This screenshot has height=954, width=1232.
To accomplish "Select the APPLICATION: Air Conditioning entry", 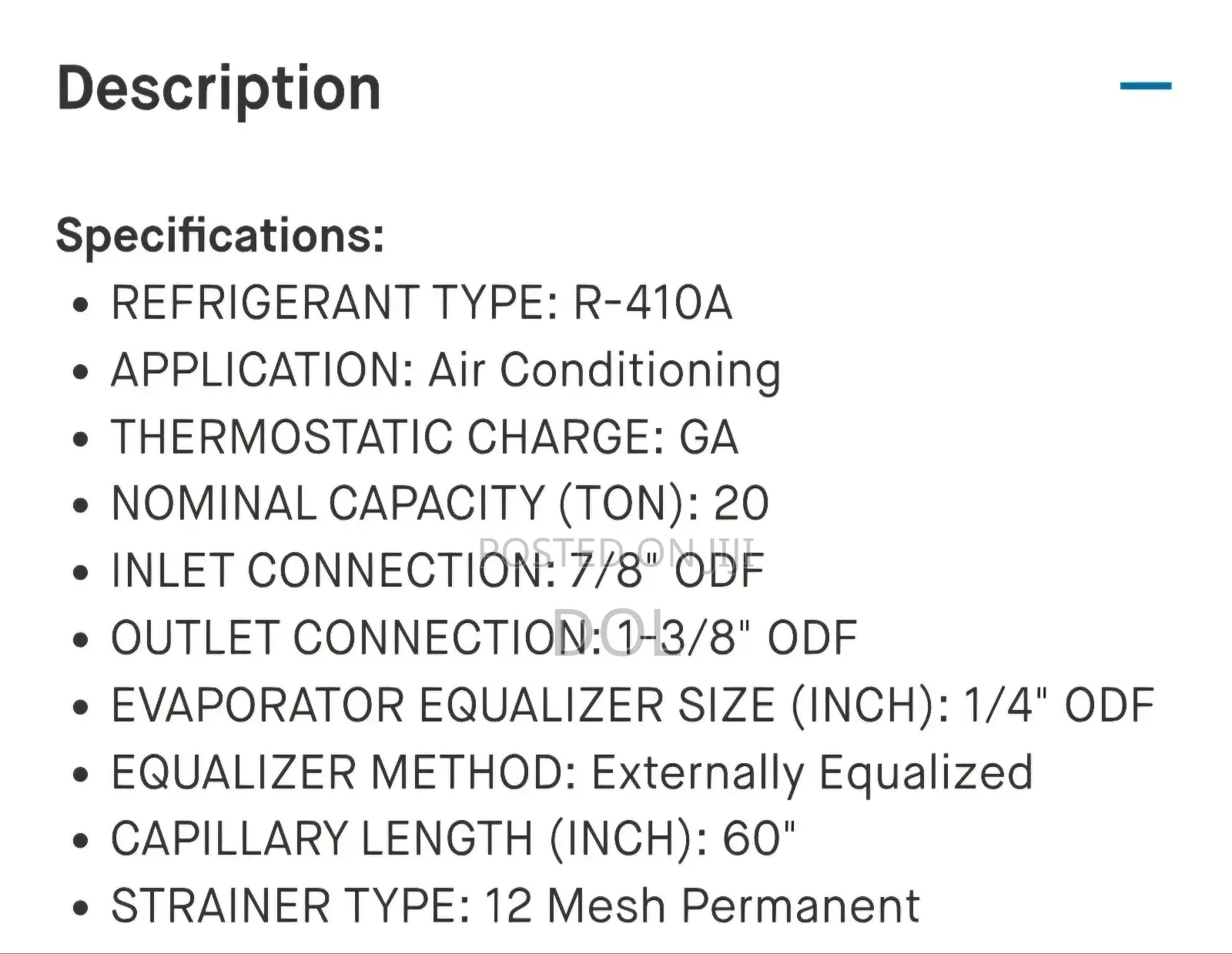I will [x=444, y=371].
